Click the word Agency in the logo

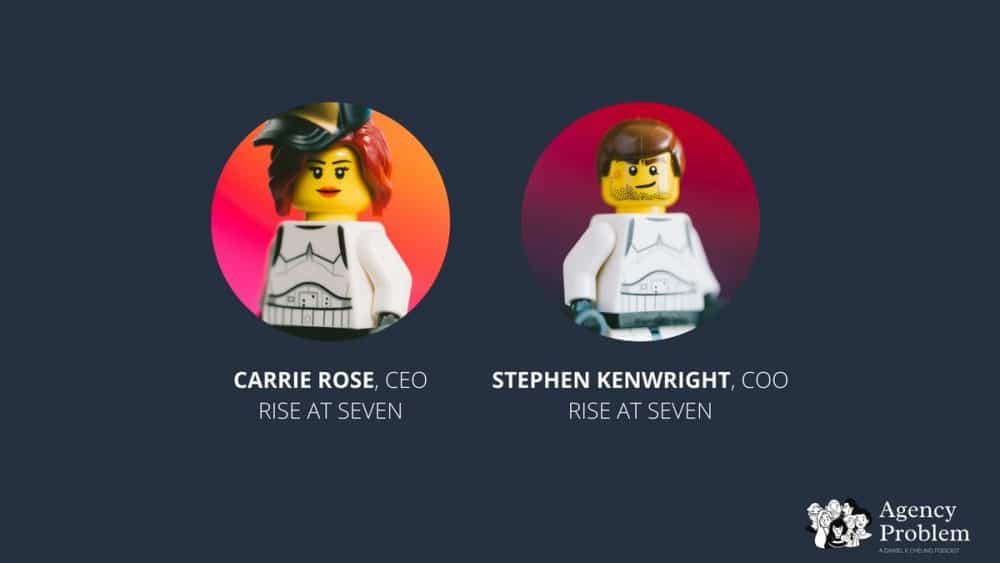tap(918, 511)
